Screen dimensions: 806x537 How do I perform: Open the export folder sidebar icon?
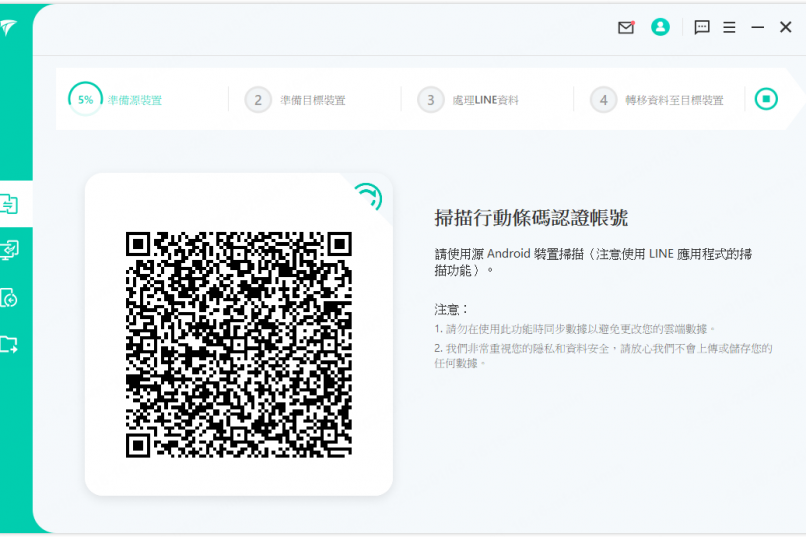pyautogui.click(x=9, y=344)
